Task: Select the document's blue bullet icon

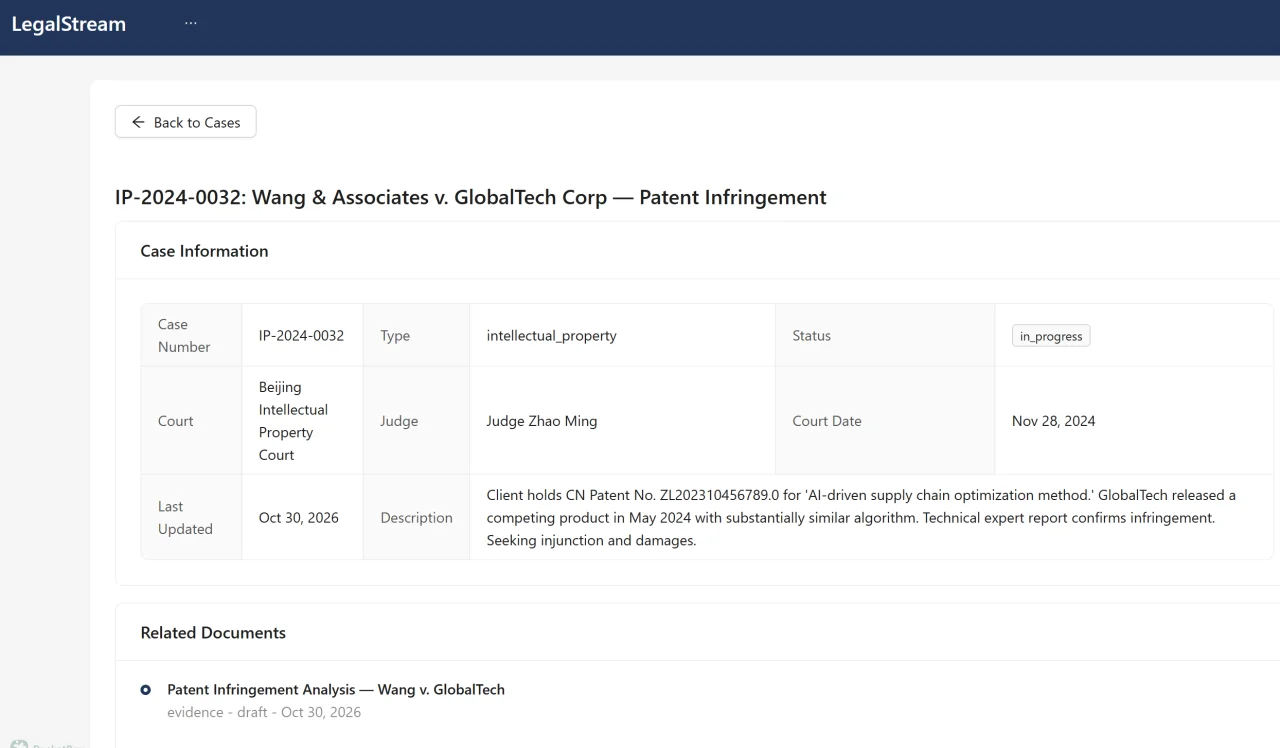Action: pos(146,689)
